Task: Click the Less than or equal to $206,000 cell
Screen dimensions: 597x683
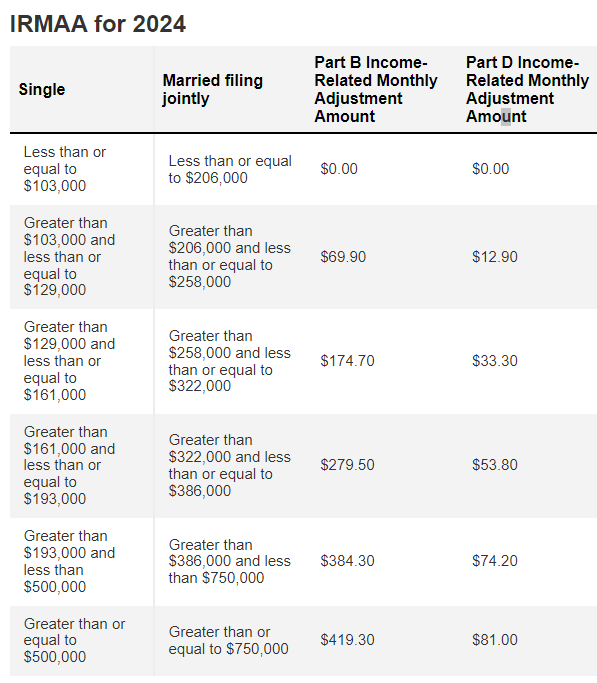Action: [230, 169]
